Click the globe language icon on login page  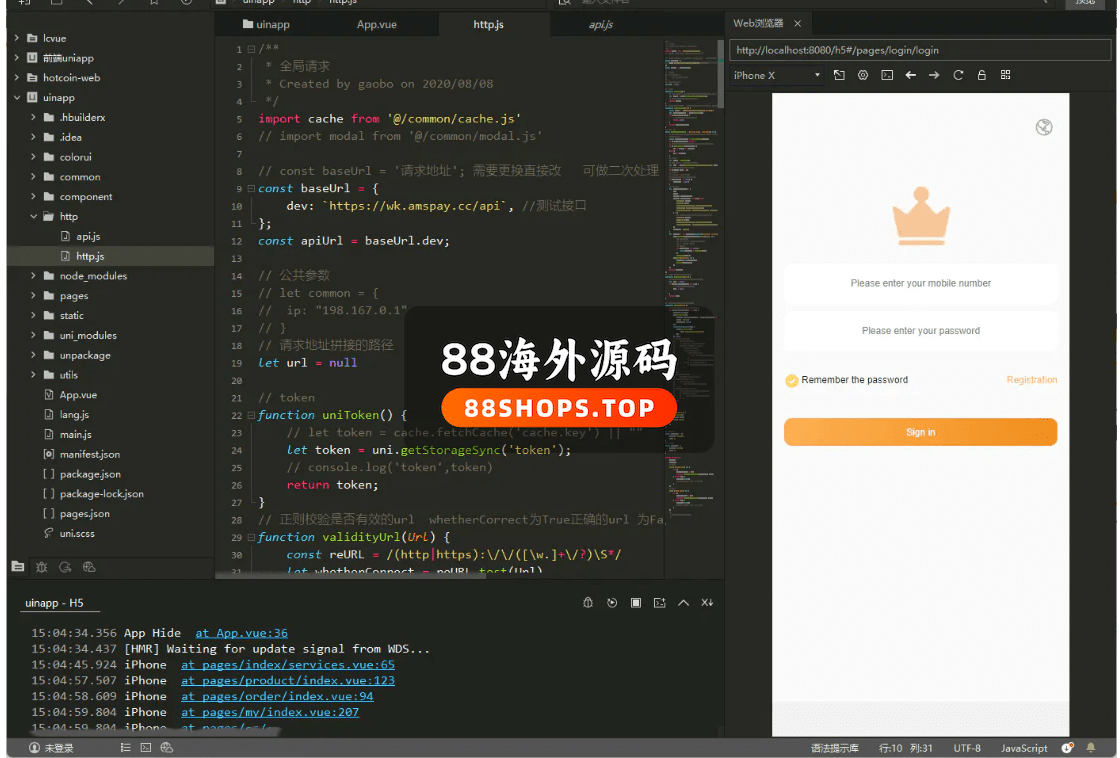point(1044,127)
